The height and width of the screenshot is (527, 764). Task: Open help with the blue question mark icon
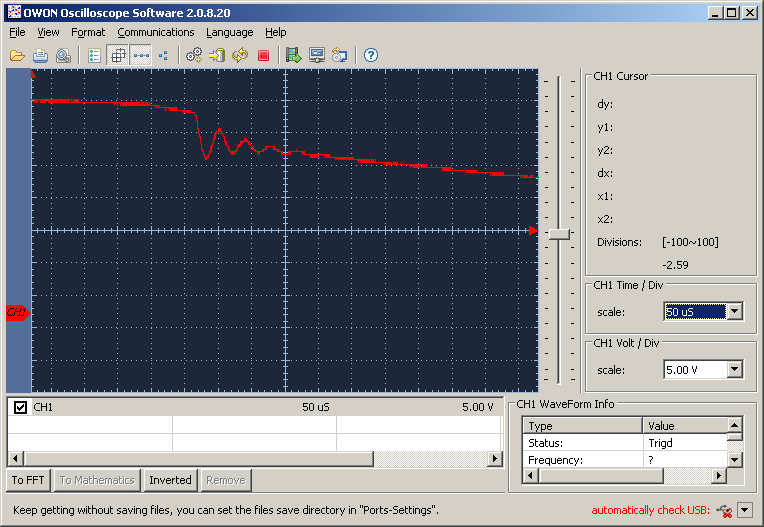[x=371, y=56]
